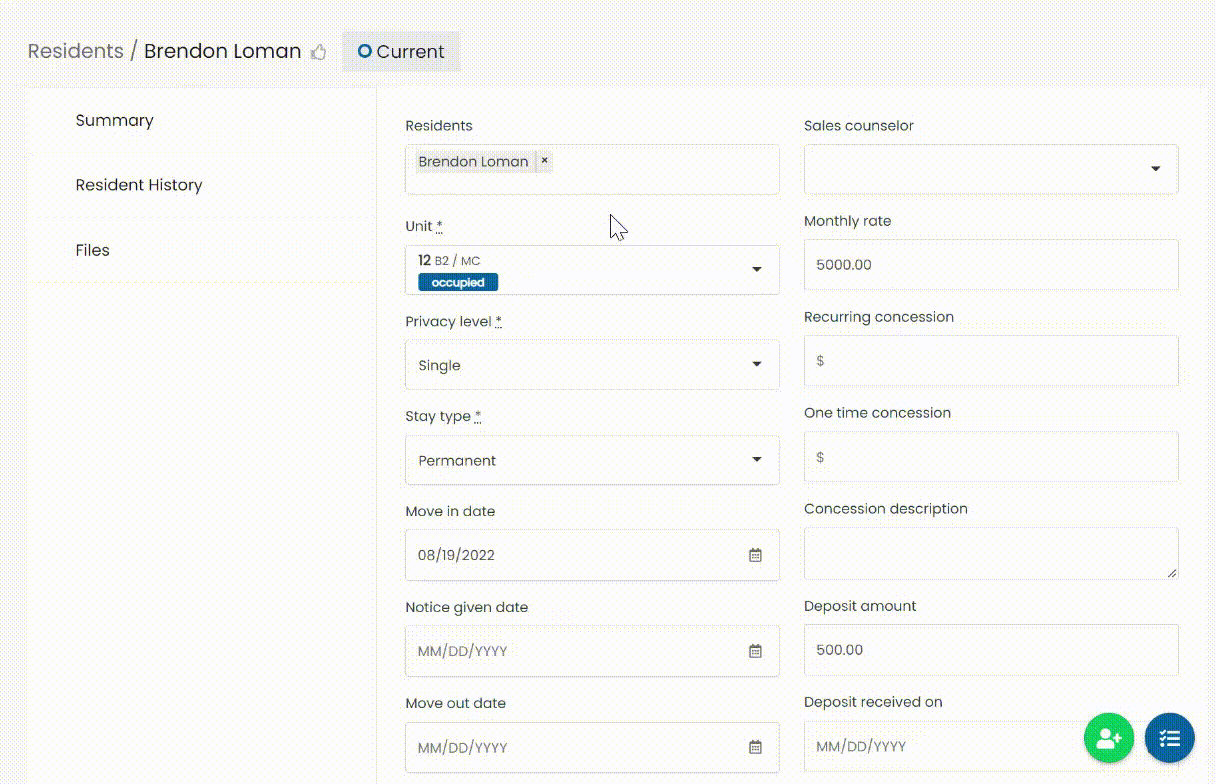Click the Current status circle icon

[x=365, y=51]
